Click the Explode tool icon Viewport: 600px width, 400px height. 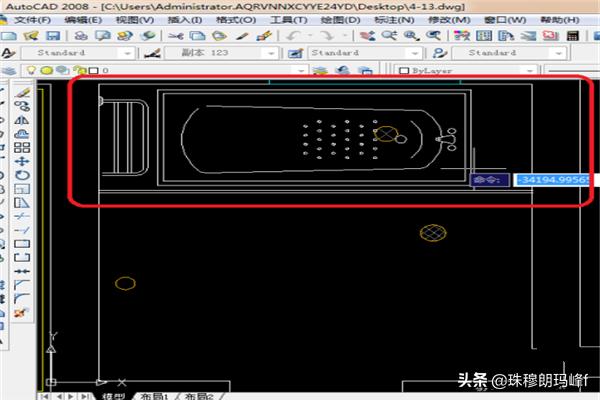point(24,313)
